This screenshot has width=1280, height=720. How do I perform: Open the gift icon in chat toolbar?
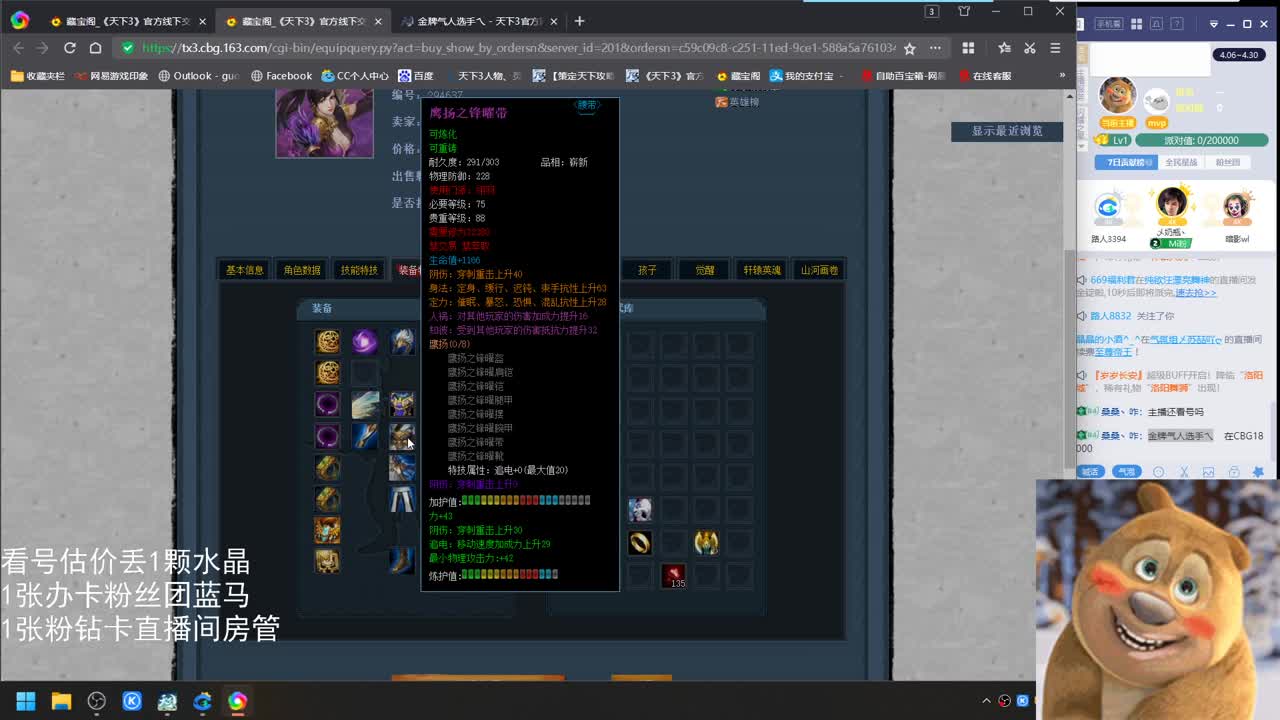(1234, 472)
